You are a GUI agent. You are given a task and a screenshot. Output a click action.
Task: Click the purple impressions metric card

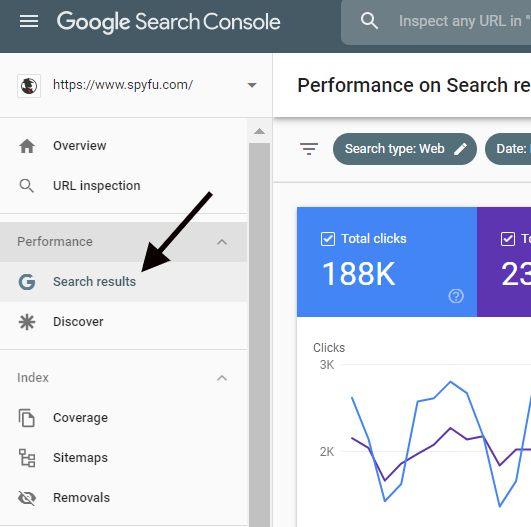504,262
